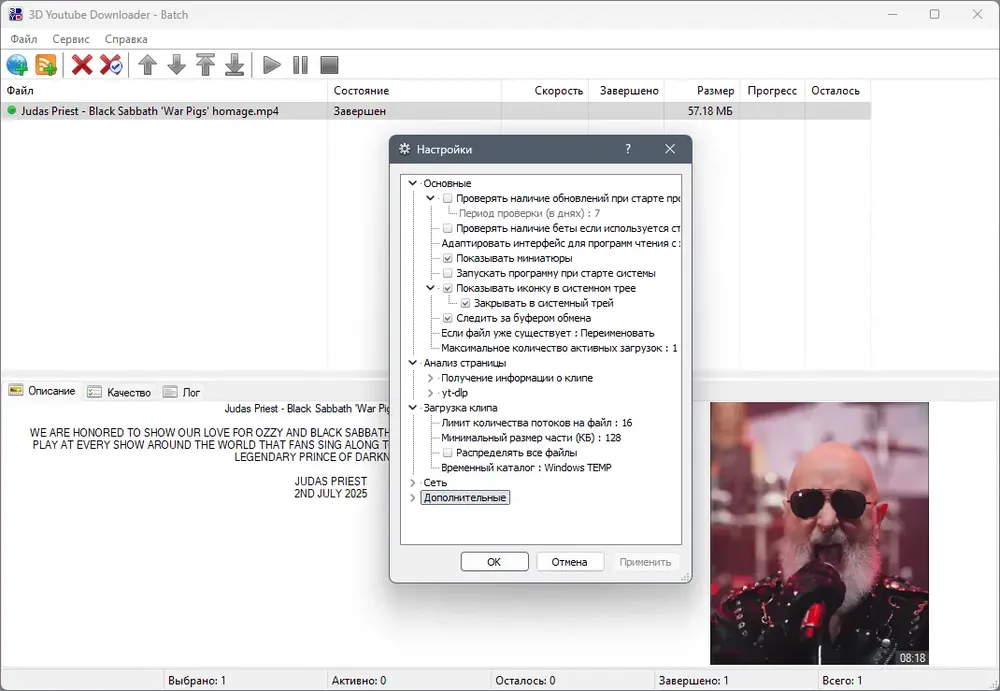Close the Настройки dialog with X

(670, 149)
